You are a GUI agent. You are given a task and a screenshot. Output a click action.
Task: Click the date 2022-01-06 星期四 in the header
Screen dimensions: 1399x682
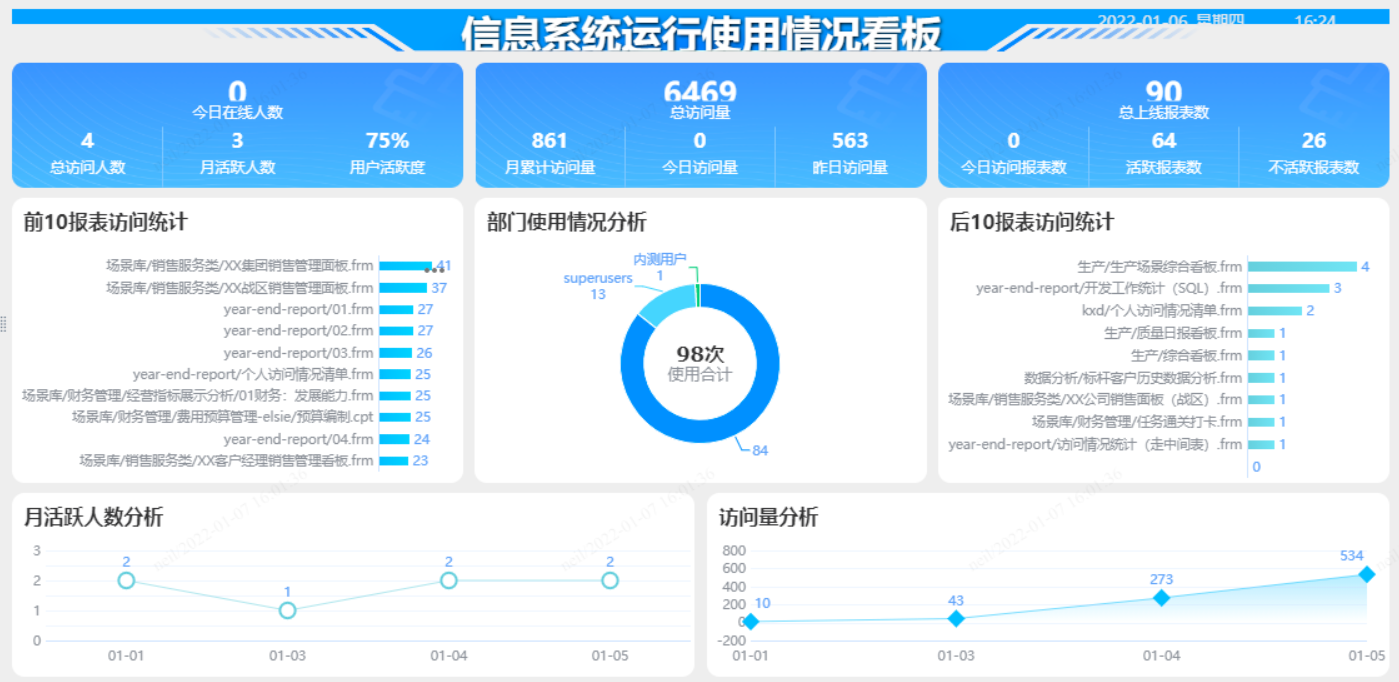tap(1169, 20)
